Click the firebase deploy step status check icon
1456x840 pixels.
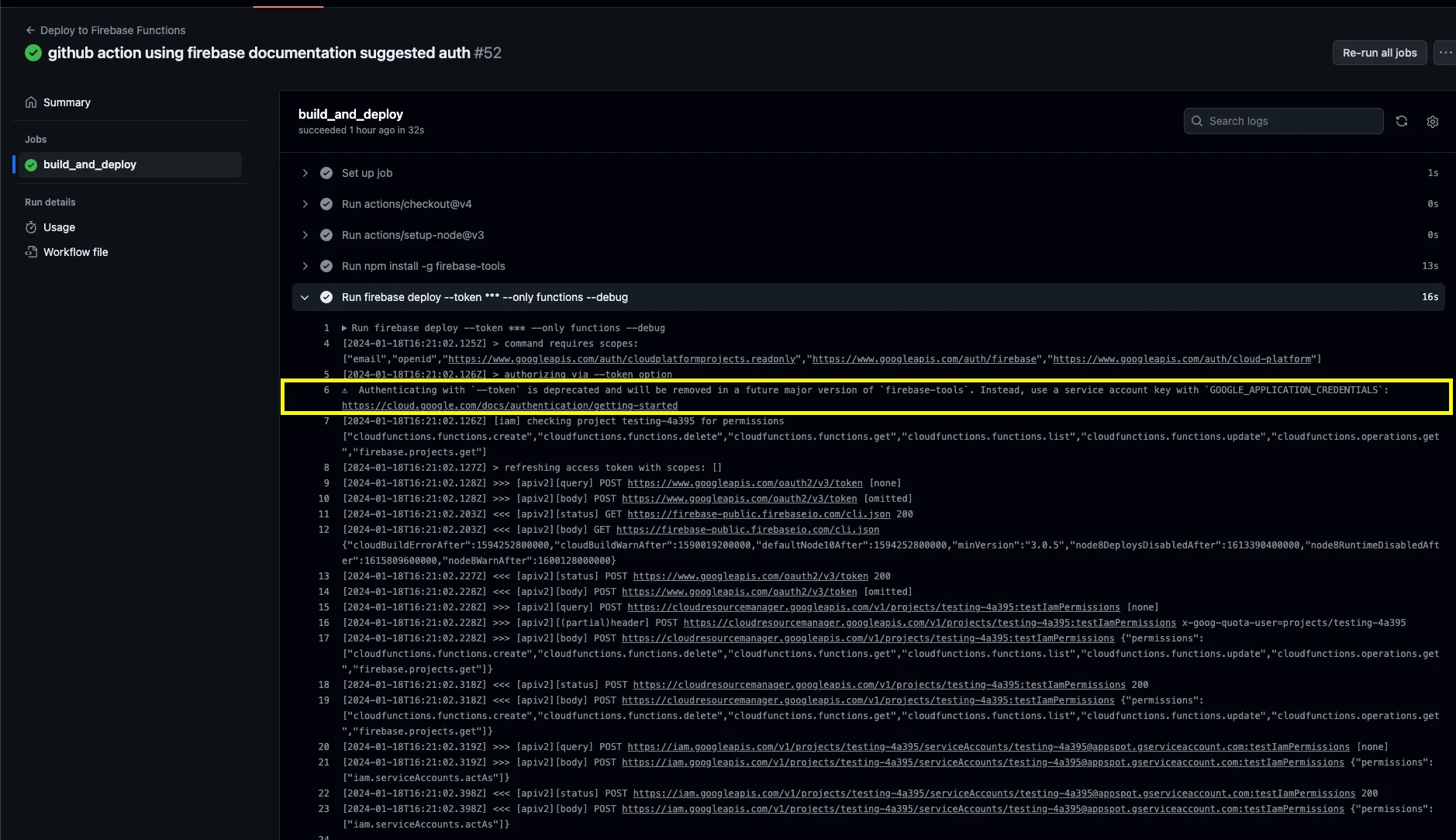click(x=326, y=297)
